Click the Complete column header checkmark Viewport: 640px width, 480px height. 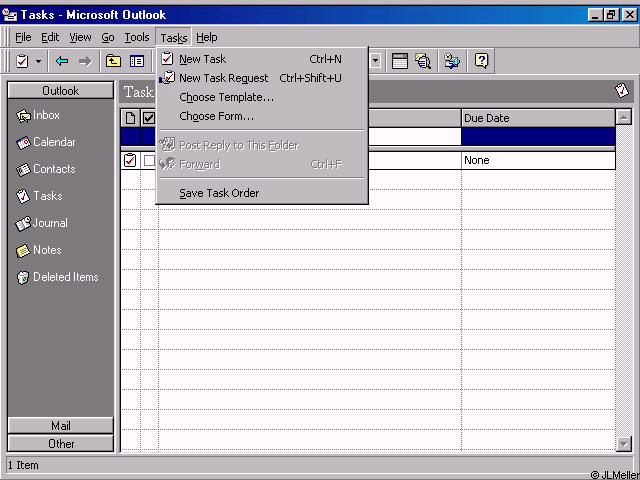tap(149, 118)
